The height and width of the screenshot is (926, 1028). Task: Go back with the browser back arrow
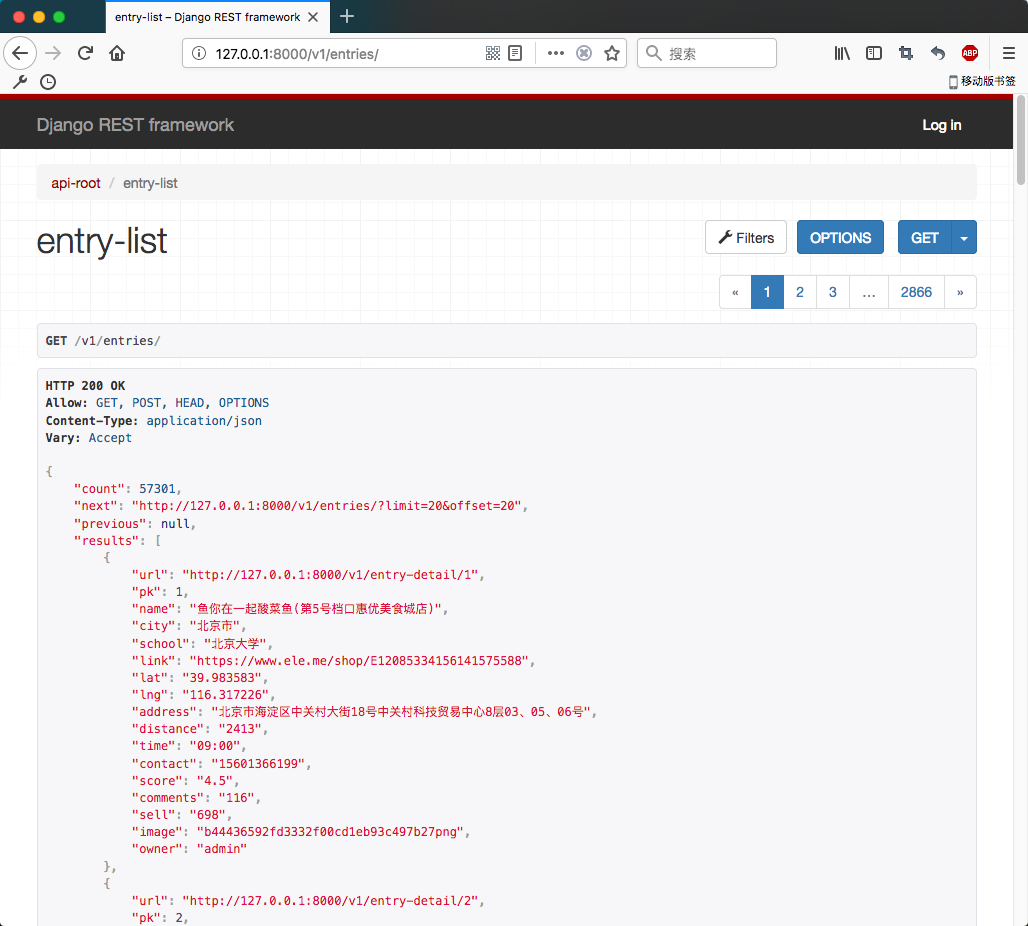click(x=20, y=53)
